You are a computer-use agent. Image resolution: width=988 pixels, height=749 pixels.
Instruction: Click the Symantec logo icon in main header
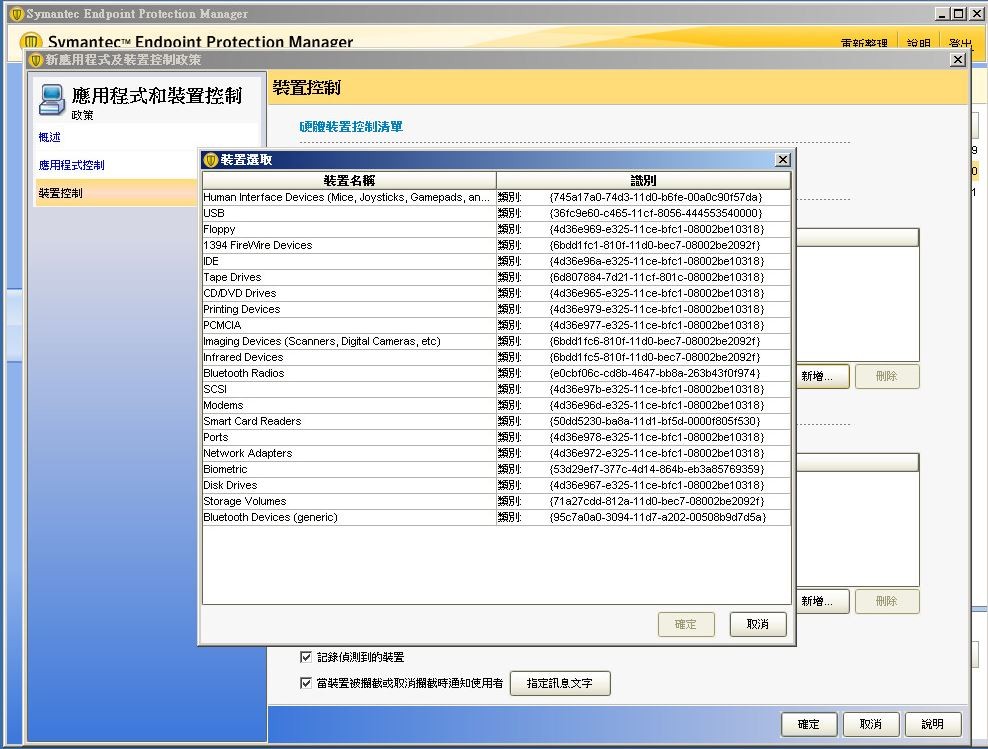pos(31,42)
